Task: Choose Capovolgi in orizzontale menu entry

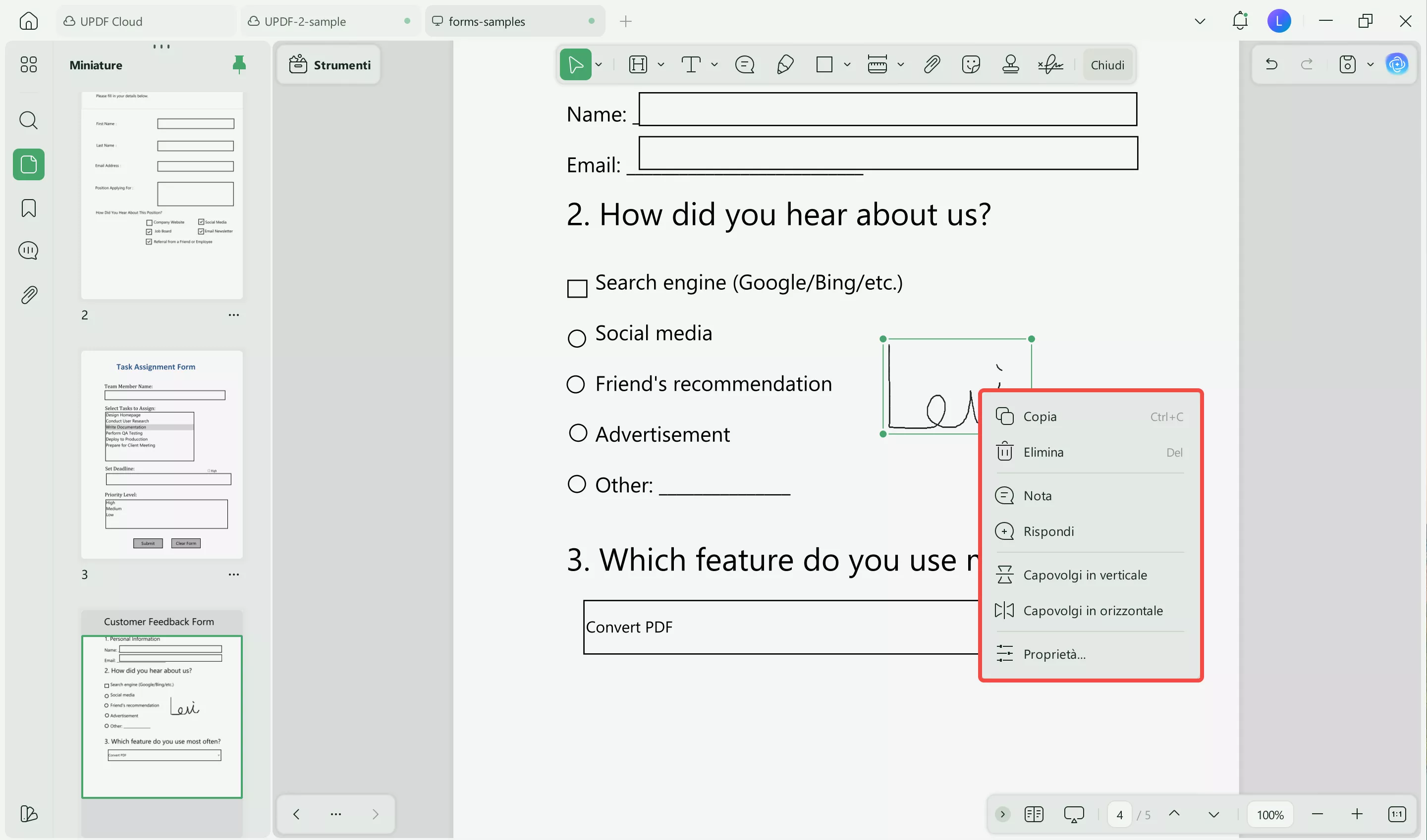Action: [x=1093, y=610]
